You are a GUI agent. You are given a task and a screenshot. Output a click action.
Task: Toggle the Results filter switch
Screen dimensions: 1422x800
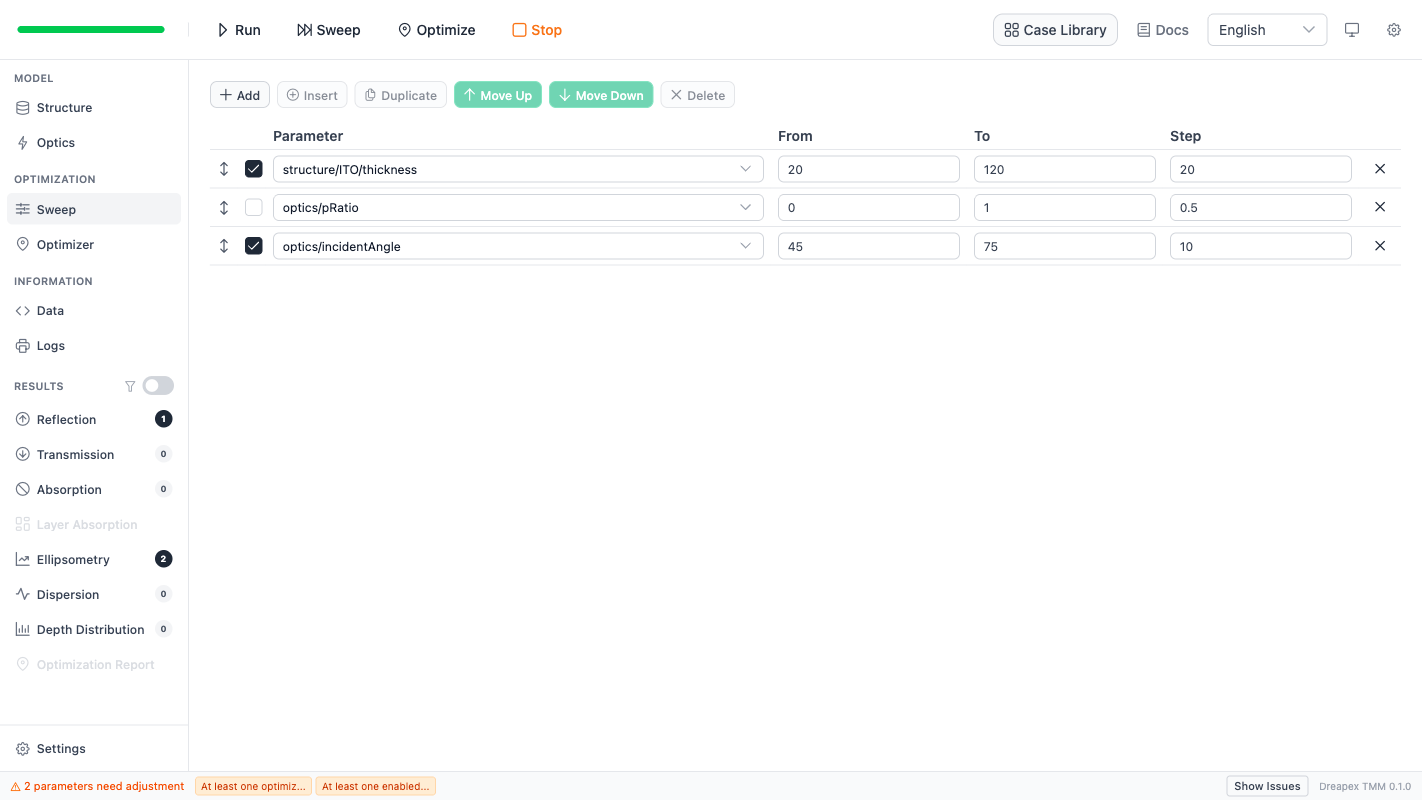[x=158, y=386]
